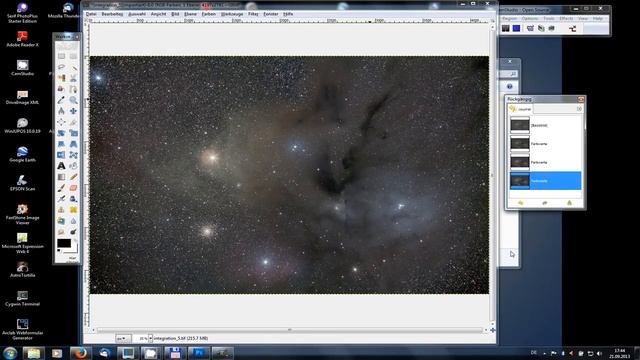Swap foreground and background colors arrow
This screenshot has width=640, height=360.
75,240
